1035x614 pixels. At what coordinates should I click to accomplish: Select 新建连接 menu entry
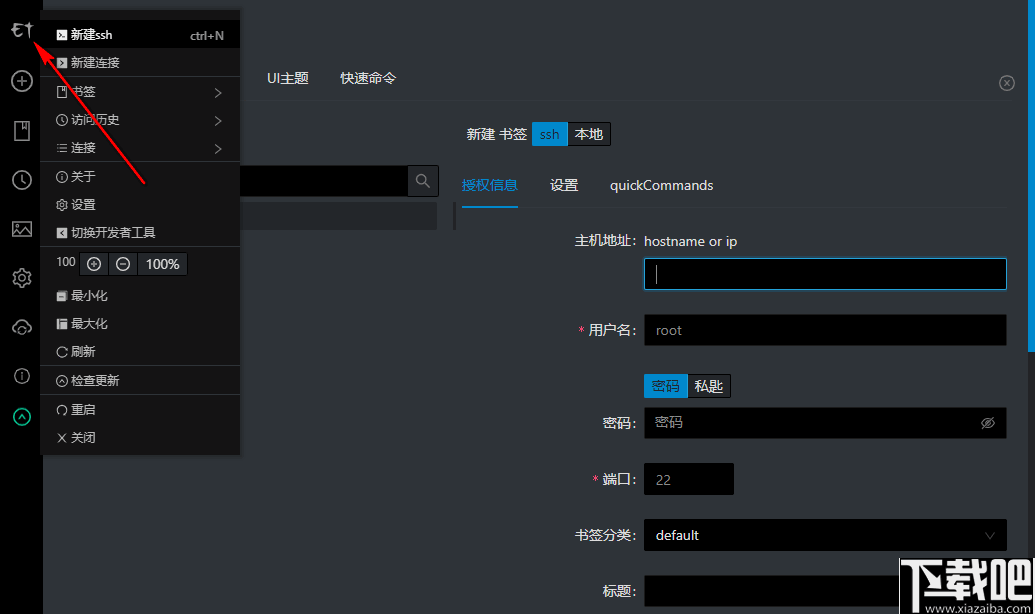(x=140, y=63)
